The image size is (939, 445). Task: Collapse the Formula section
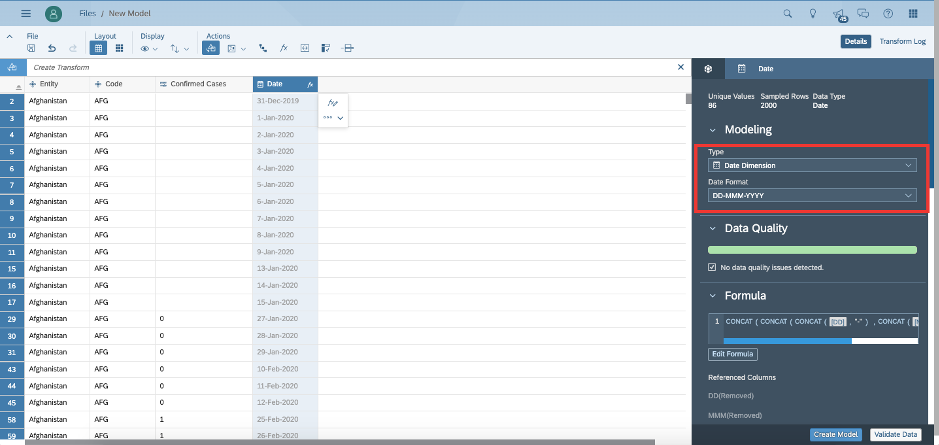coord(712,296)
